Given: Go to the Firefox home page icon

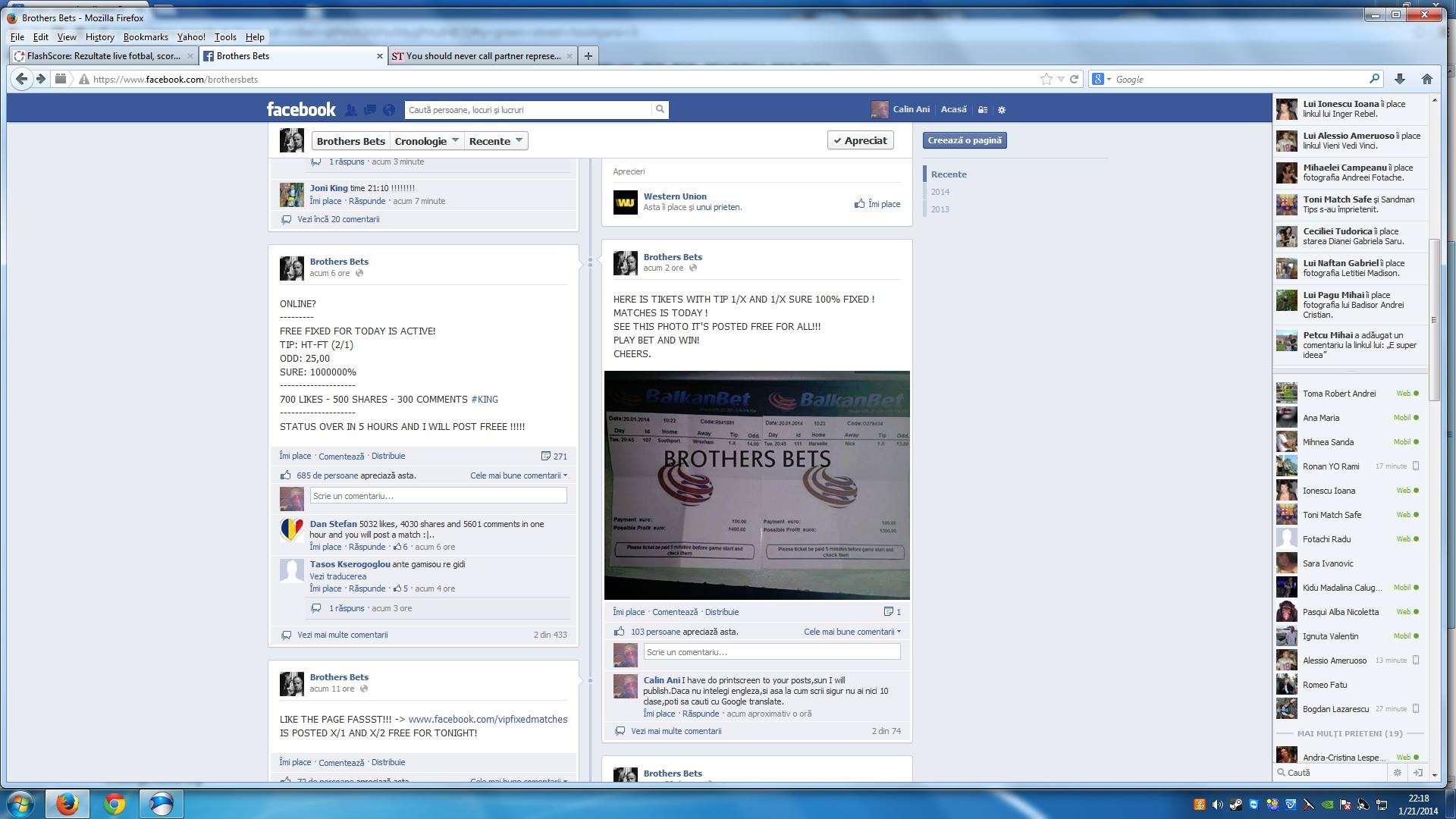Looking at the screenshot, I should [x=1427, y=79].
